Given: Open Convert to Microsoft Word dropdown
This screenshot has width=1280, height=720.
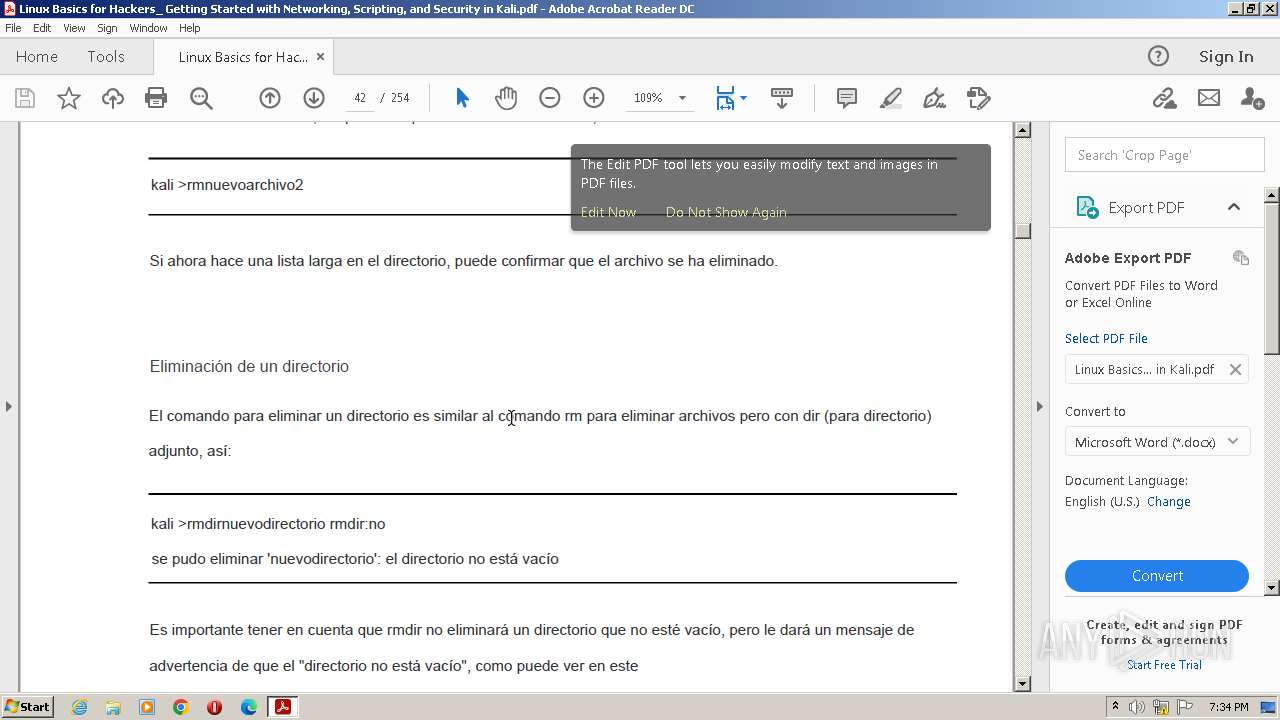Looking at the screenshot, I should 1157,442.
